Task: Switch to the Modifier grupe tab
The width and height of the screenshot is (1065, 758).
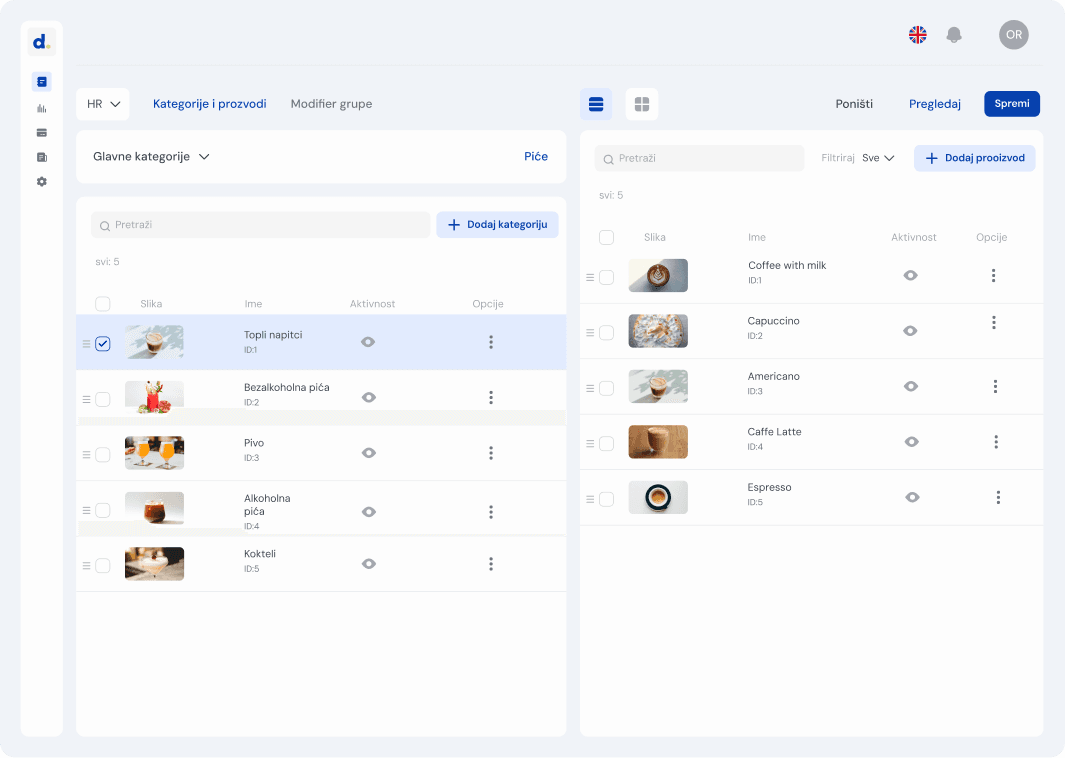Action: pos(331,104)
